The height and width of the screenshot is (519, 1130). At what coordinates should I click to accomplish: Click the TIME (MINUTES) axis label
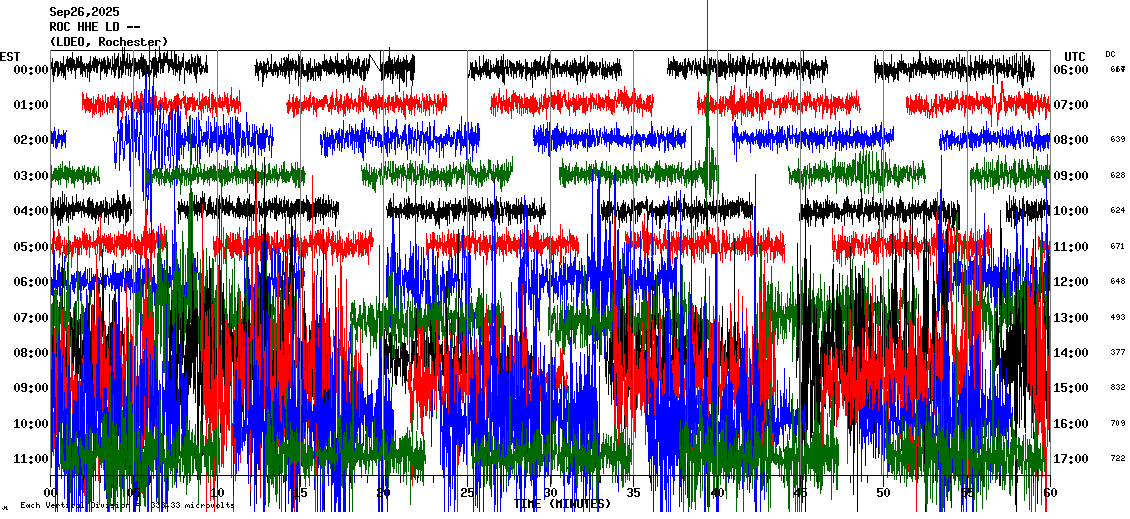561,504
